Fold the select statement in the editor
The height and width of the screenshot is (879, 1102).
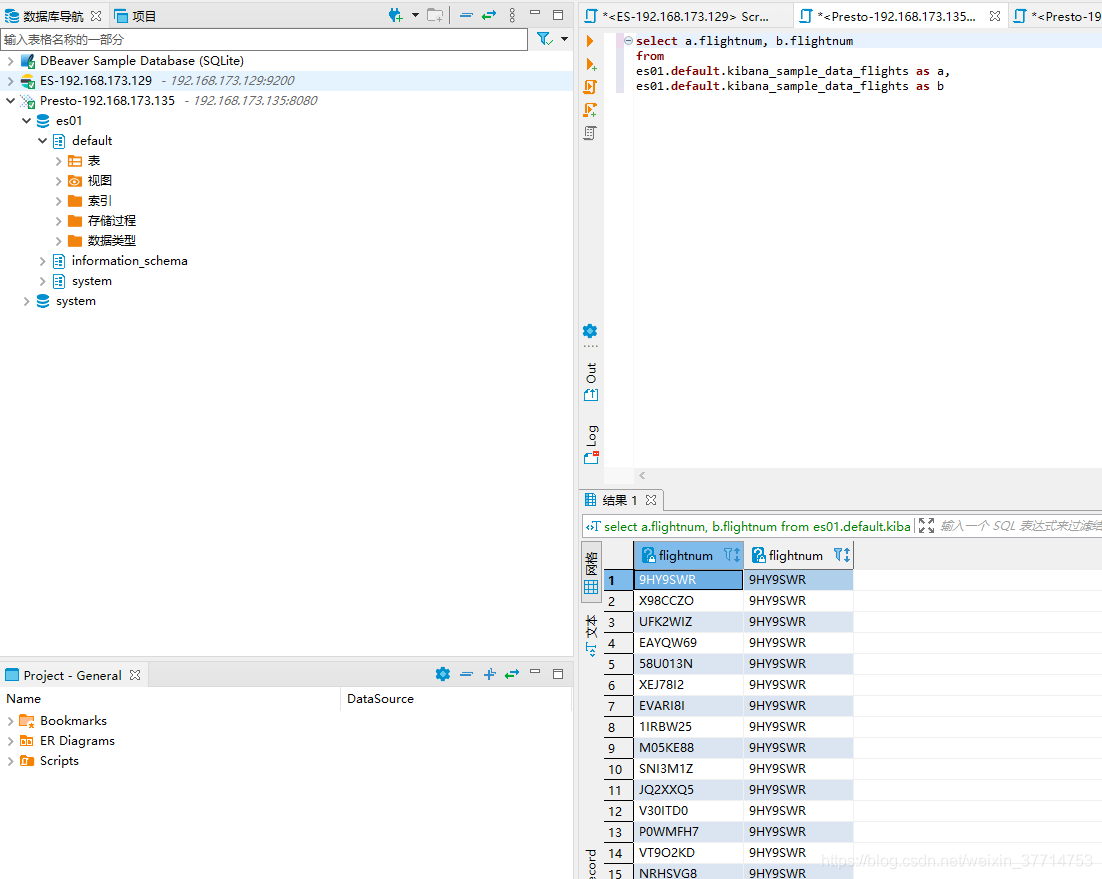coord(628,41)
